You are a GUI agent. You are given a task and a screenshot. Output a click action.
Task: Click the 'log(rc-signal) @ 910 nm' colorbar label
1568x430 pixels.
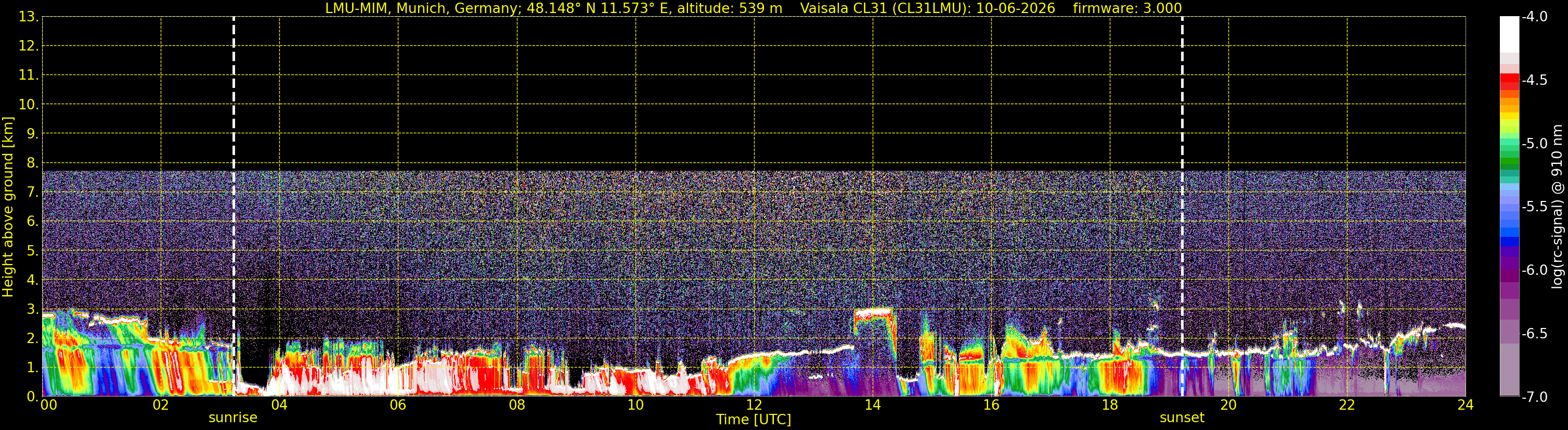point(1558,207)
